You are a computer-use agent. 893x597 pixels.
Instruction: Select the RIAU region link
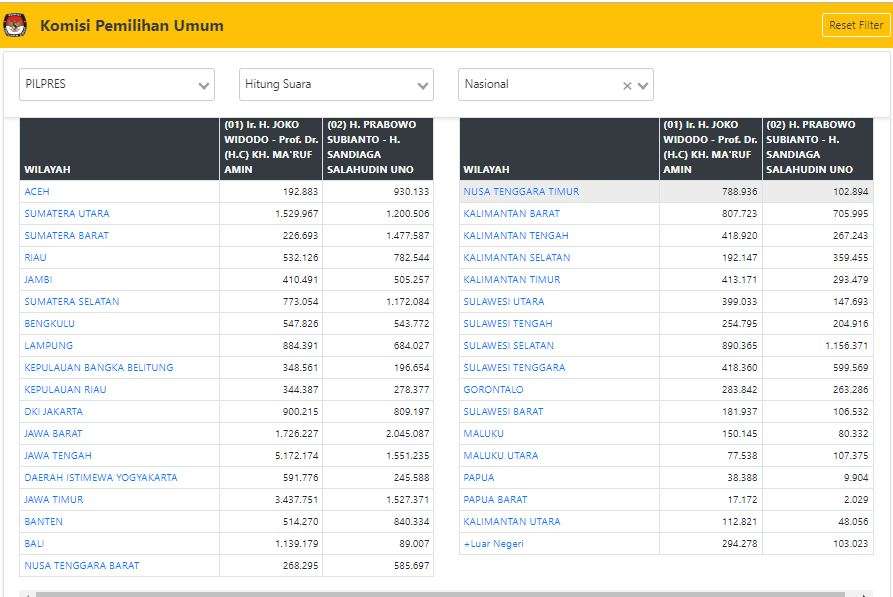[x=35, y=257]
